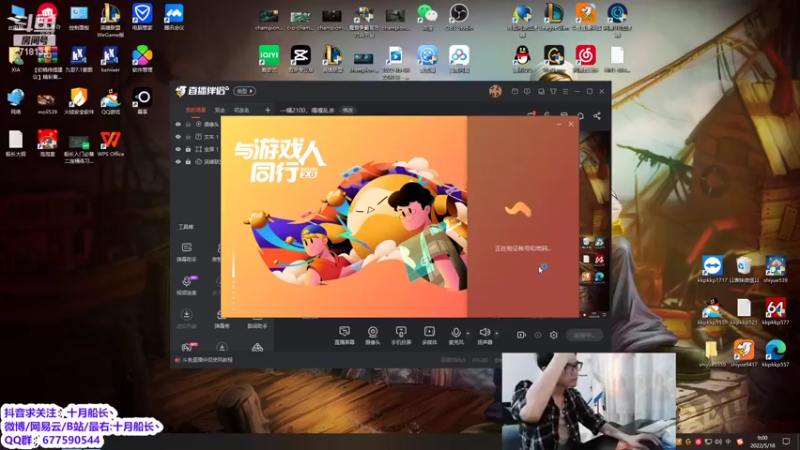This screenshot has width=800, height=450.
Task: Click the modify title button beside stream title
Action: pyautogui.click(x=347, y=110)
